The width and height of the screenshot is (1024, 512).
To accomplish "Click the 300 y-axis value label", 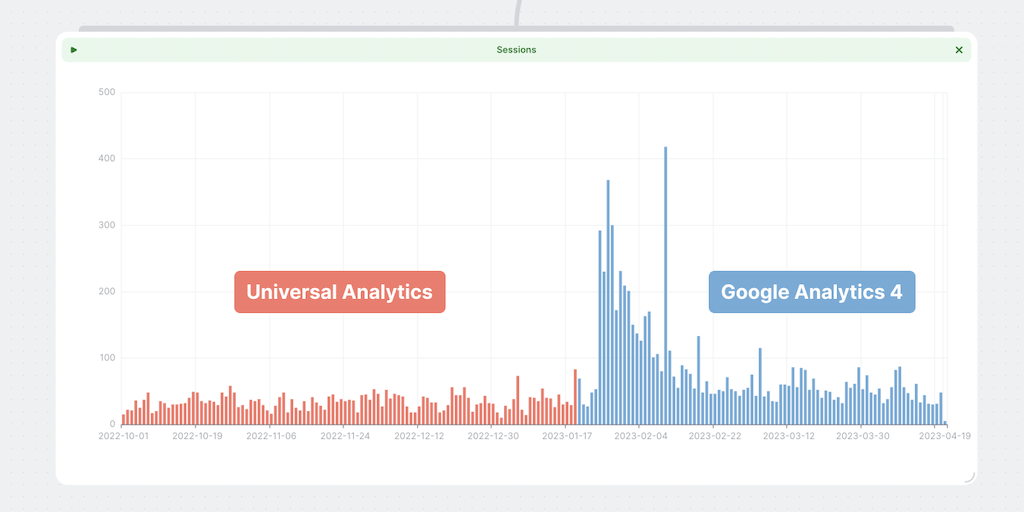I will 107,225.
